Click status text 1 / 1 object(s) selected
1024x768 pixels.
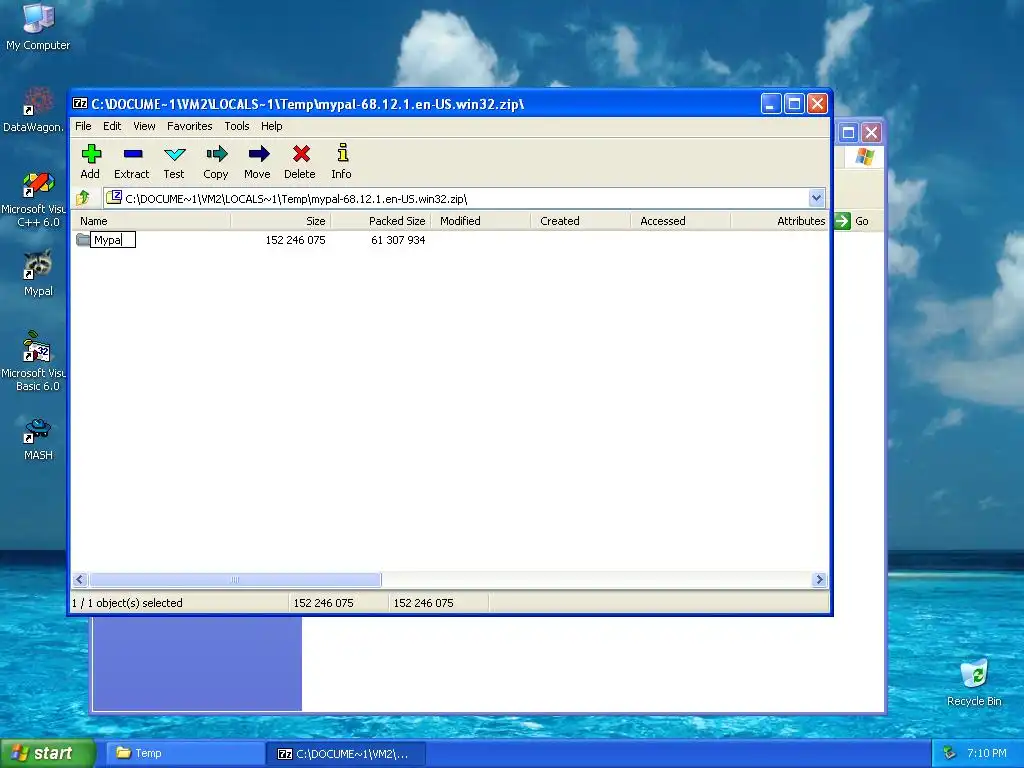tap(127, 603)
